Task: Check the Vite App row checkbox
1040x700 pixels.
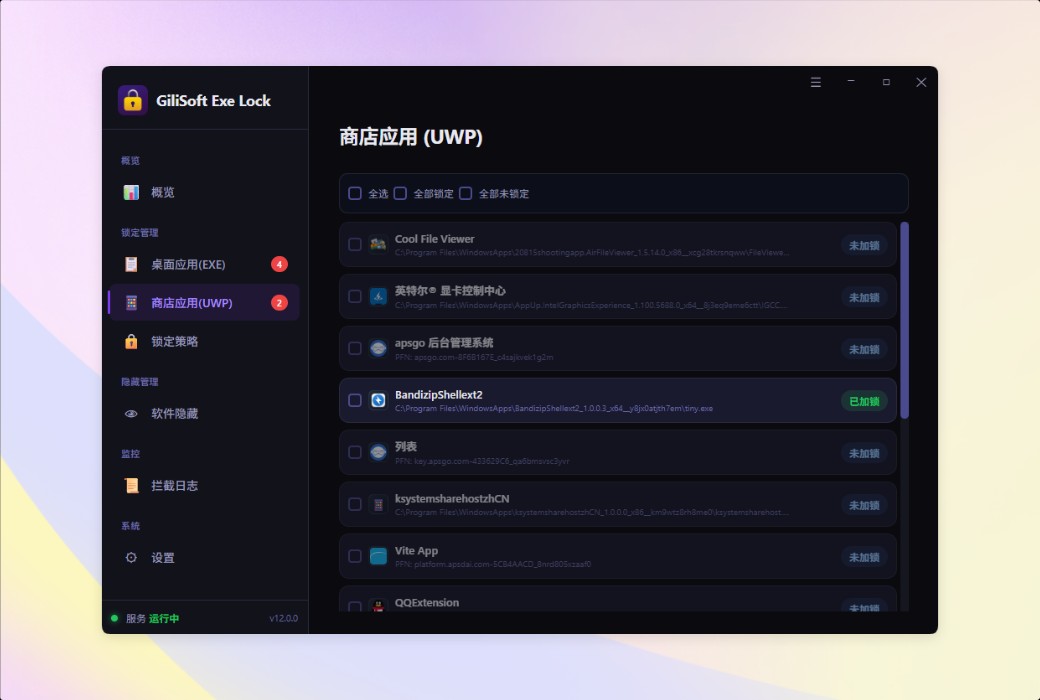Action: pyautogui.click(x=355, y=556)
